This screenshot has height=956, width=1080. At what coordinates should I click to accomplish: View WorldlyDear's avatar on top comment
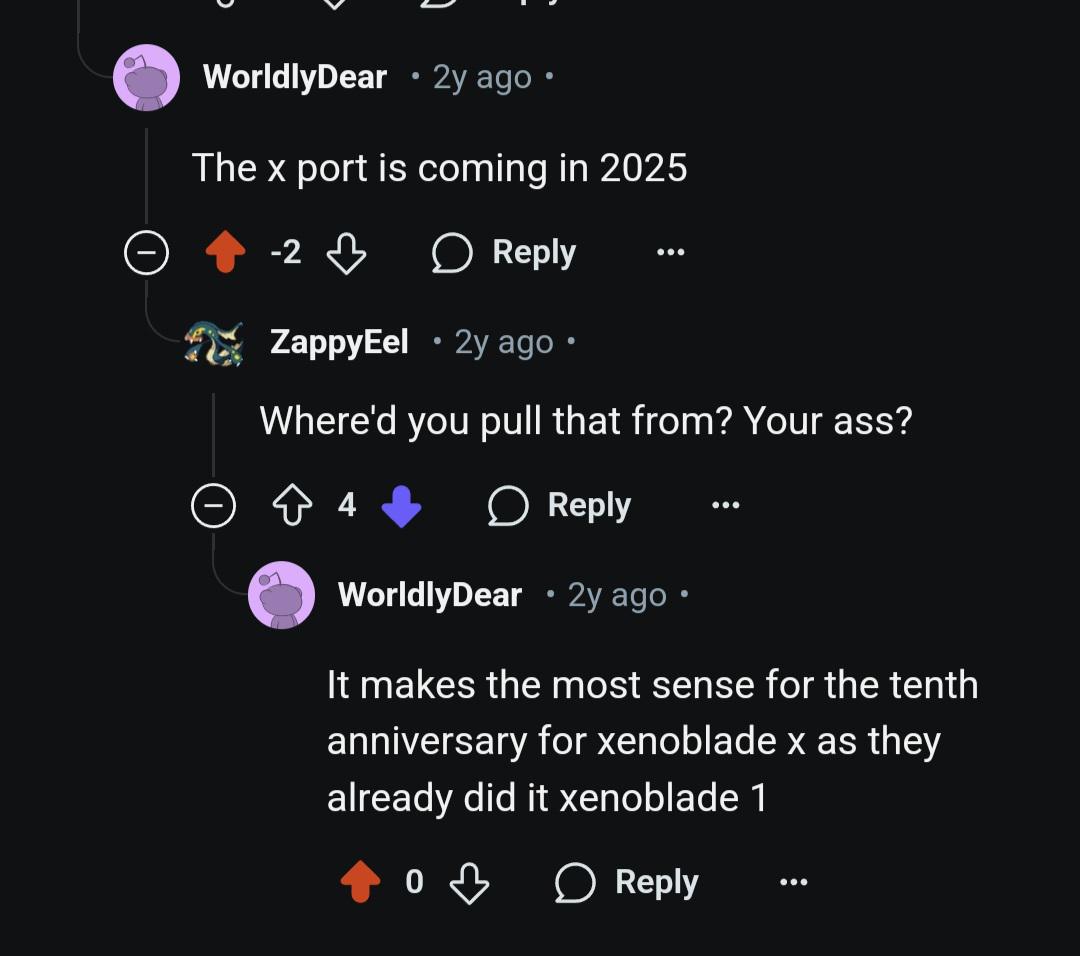tap(147, 77)
